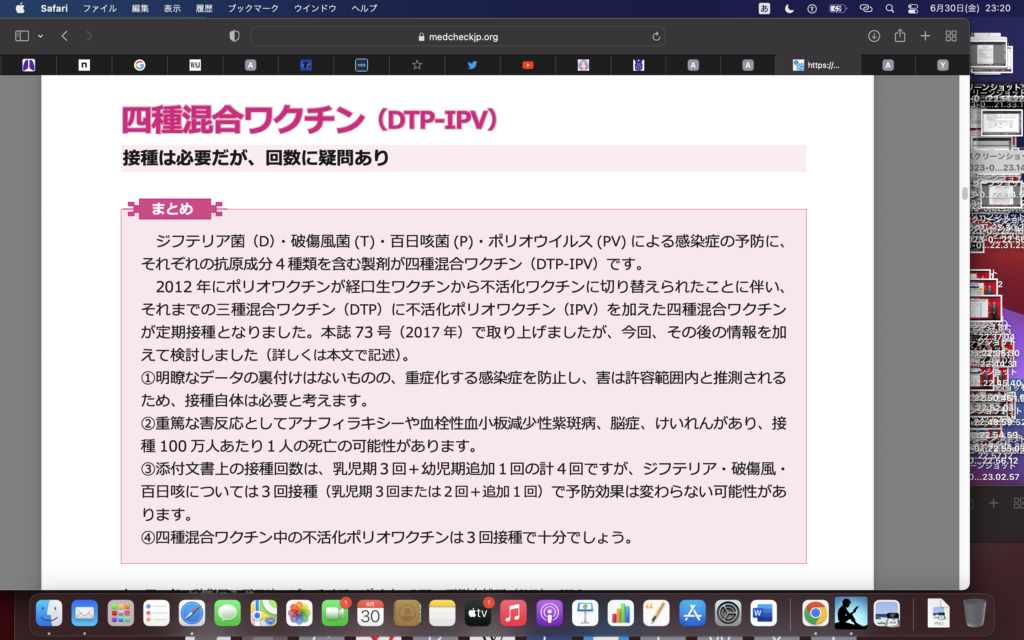
Task: Open the 履歴 menu
Action: (x=203, y=8)
